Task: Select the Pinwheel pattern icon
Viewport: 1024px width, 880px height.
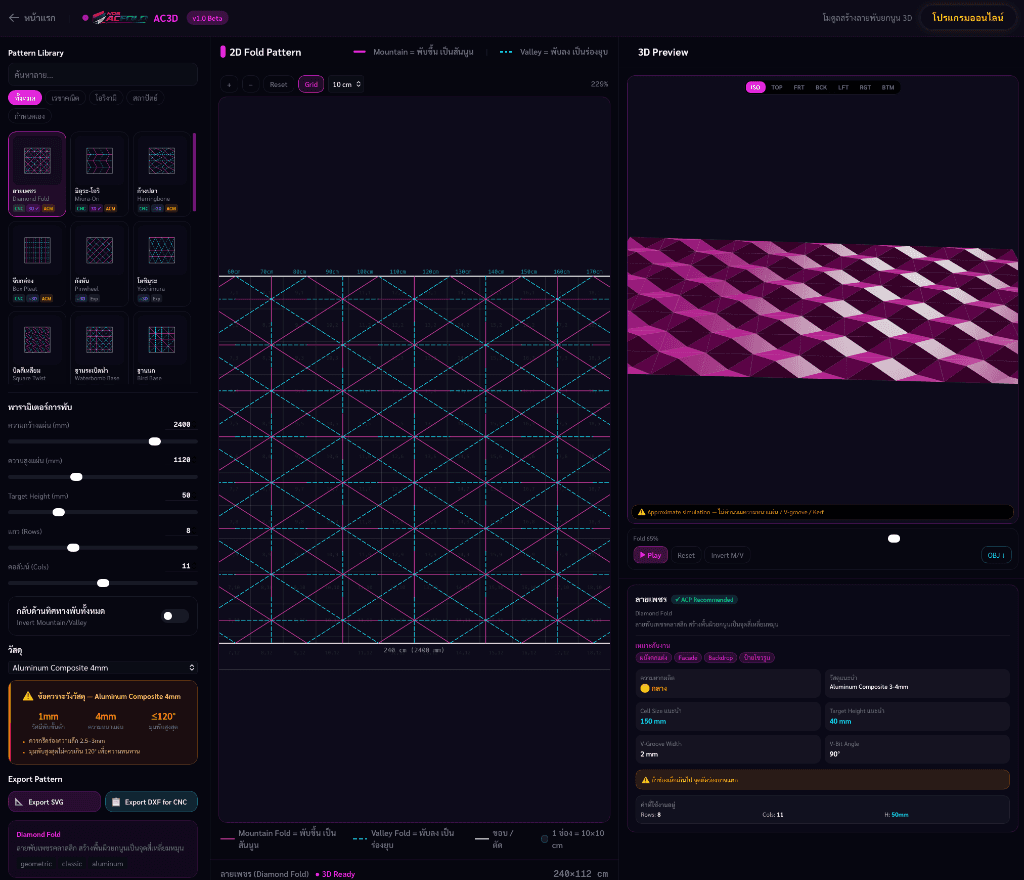Action: [x=99, y=250]
